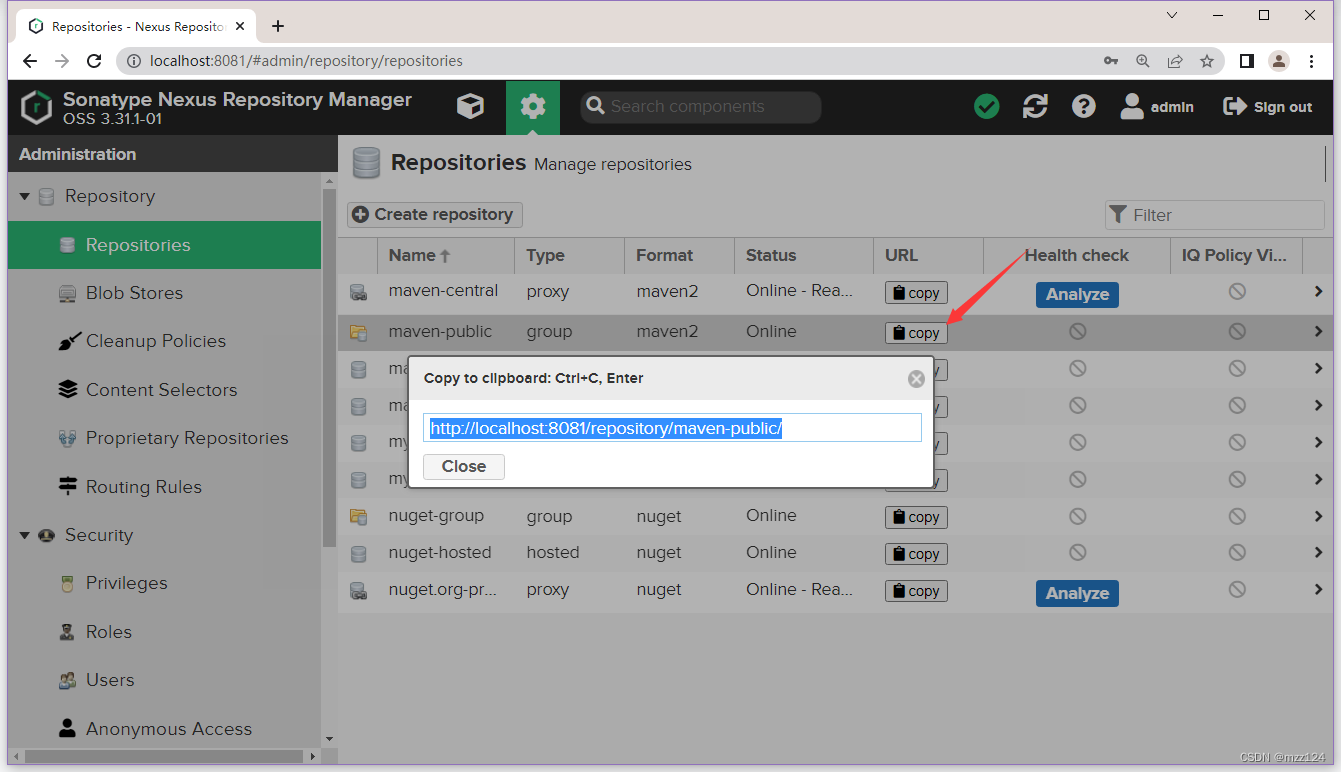The width and height of the screenshot is (1341, 772).
Task: Go back in the browser
Action: point(30,61)
